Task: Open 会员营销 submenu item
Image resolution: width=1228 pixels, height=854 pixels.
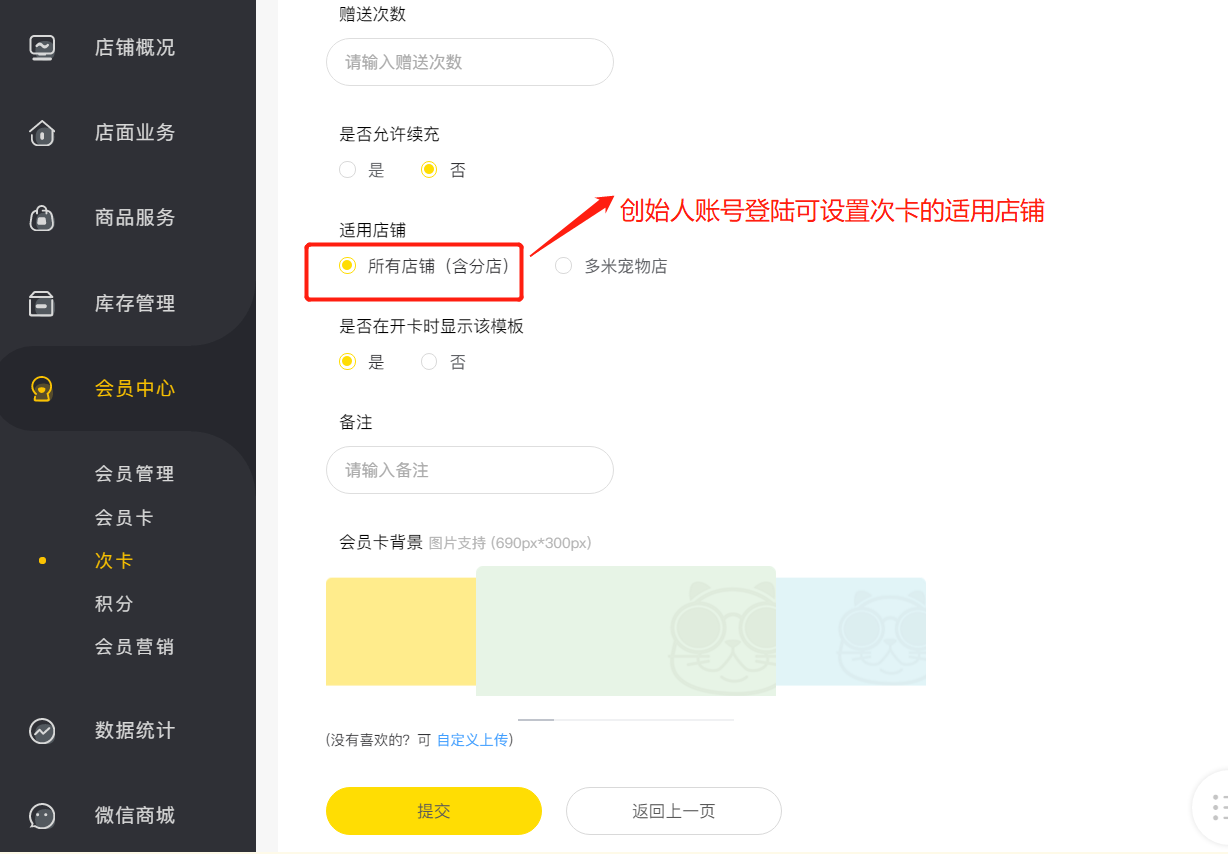Action: pyautogui.click(x=135, y=647)
